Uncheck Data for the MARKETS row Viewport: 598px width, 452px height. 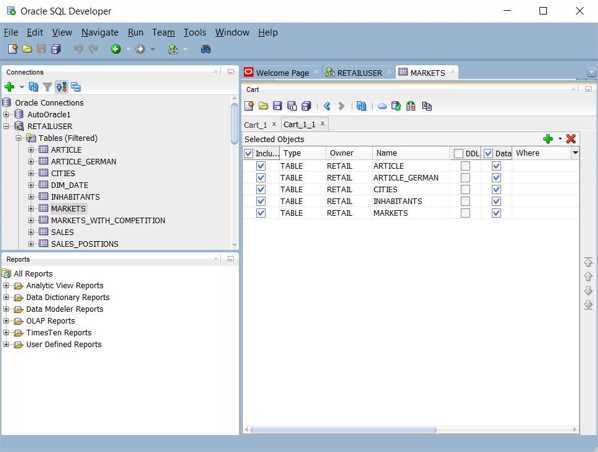496,213
